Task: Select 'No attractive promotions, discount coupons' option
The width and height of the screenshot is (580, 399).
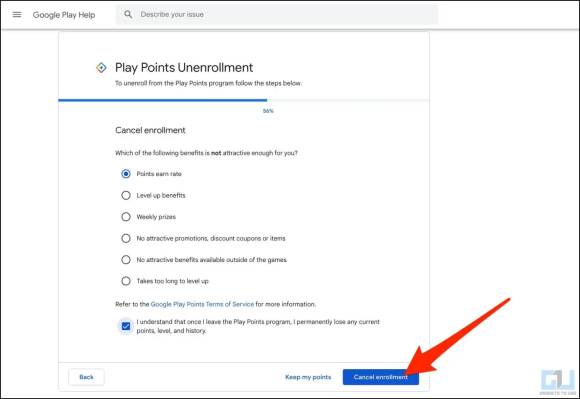Action: pos(126,238)
